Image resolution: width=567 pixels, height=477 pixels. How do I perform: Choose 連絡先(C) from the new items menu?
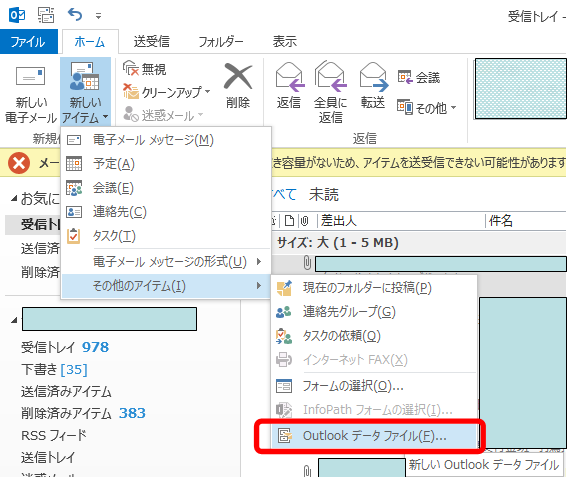click(166, 212)
